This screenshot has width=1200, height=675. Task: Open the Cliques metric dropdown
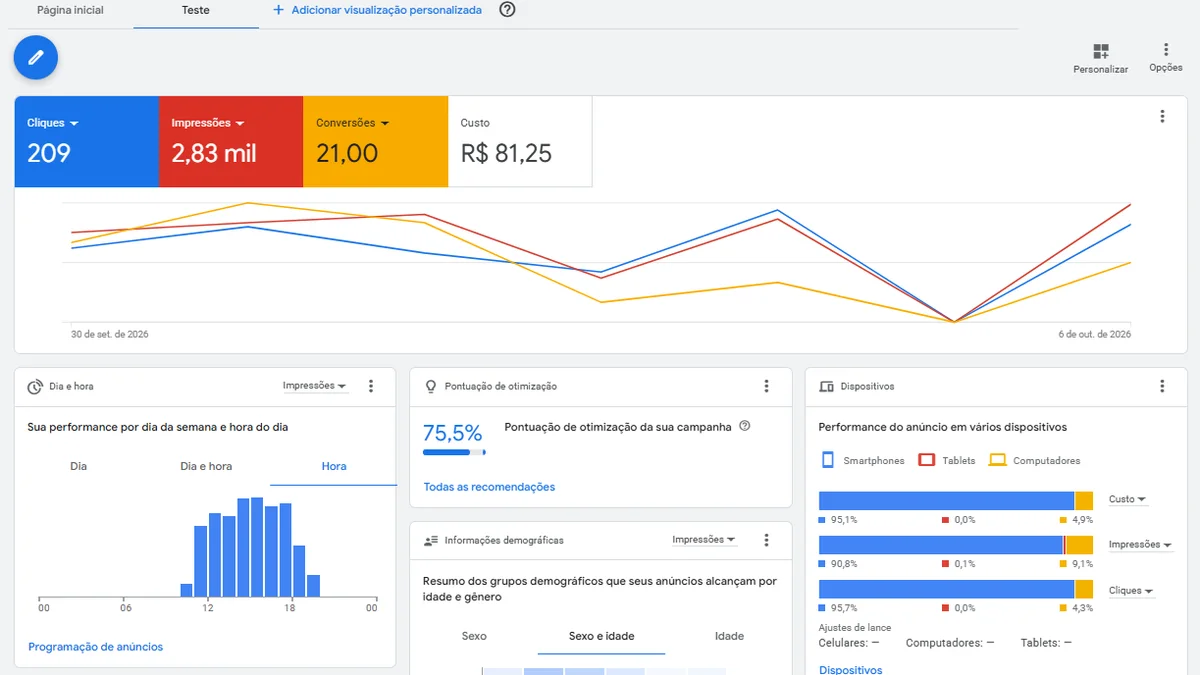(53, 123)
